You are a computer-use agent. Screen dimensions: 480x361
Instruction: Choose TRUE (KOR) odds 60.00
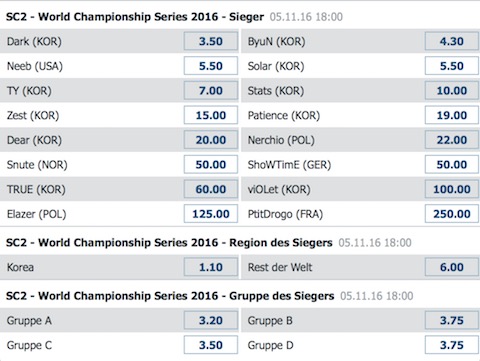coord(211,189)
